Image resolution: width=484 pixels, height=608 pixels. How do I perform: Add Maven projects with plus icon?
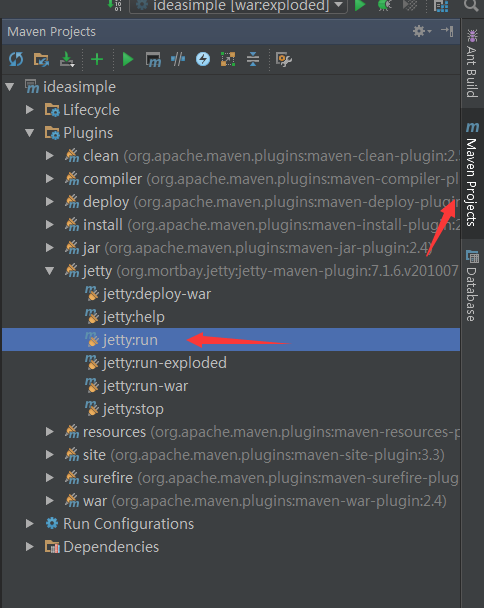[x=97, y=59]
